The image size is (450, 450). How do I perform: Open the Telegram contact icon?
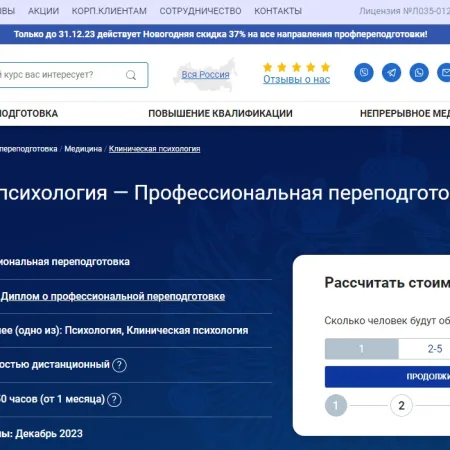click(391, 72)
